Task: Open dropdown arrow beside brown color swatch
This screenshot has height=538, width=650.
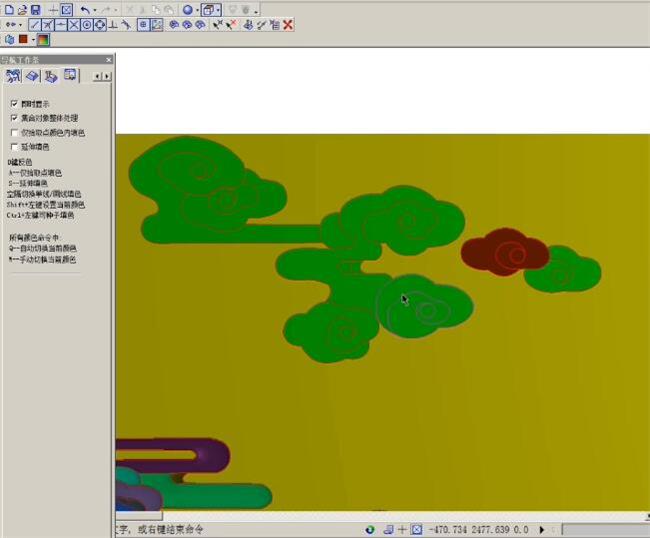Action: click(x=33, y=40)
